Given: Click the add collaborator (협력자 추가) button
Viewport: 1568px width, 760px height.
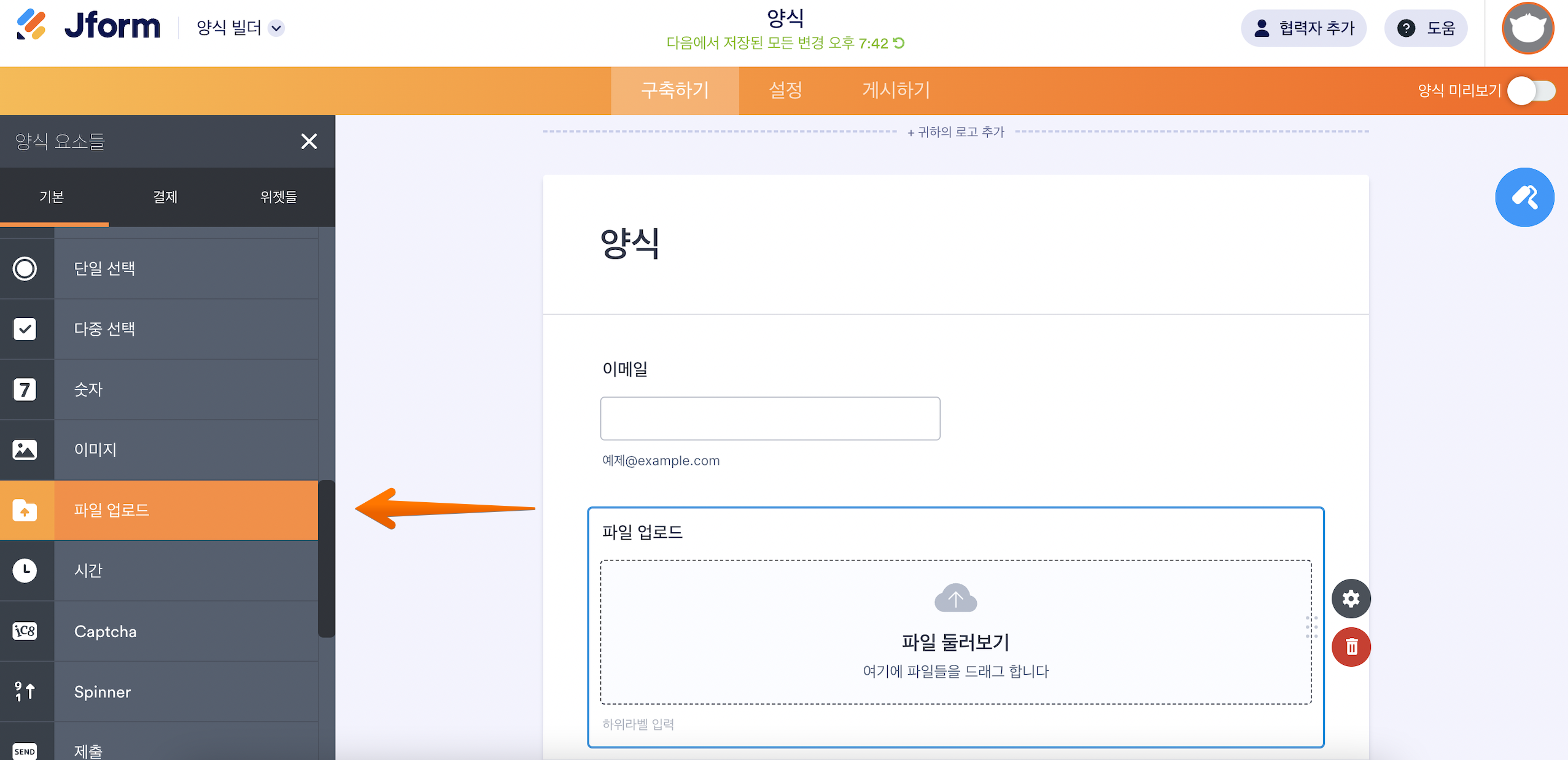Looking at the screenshot, I should (1303, 28).
